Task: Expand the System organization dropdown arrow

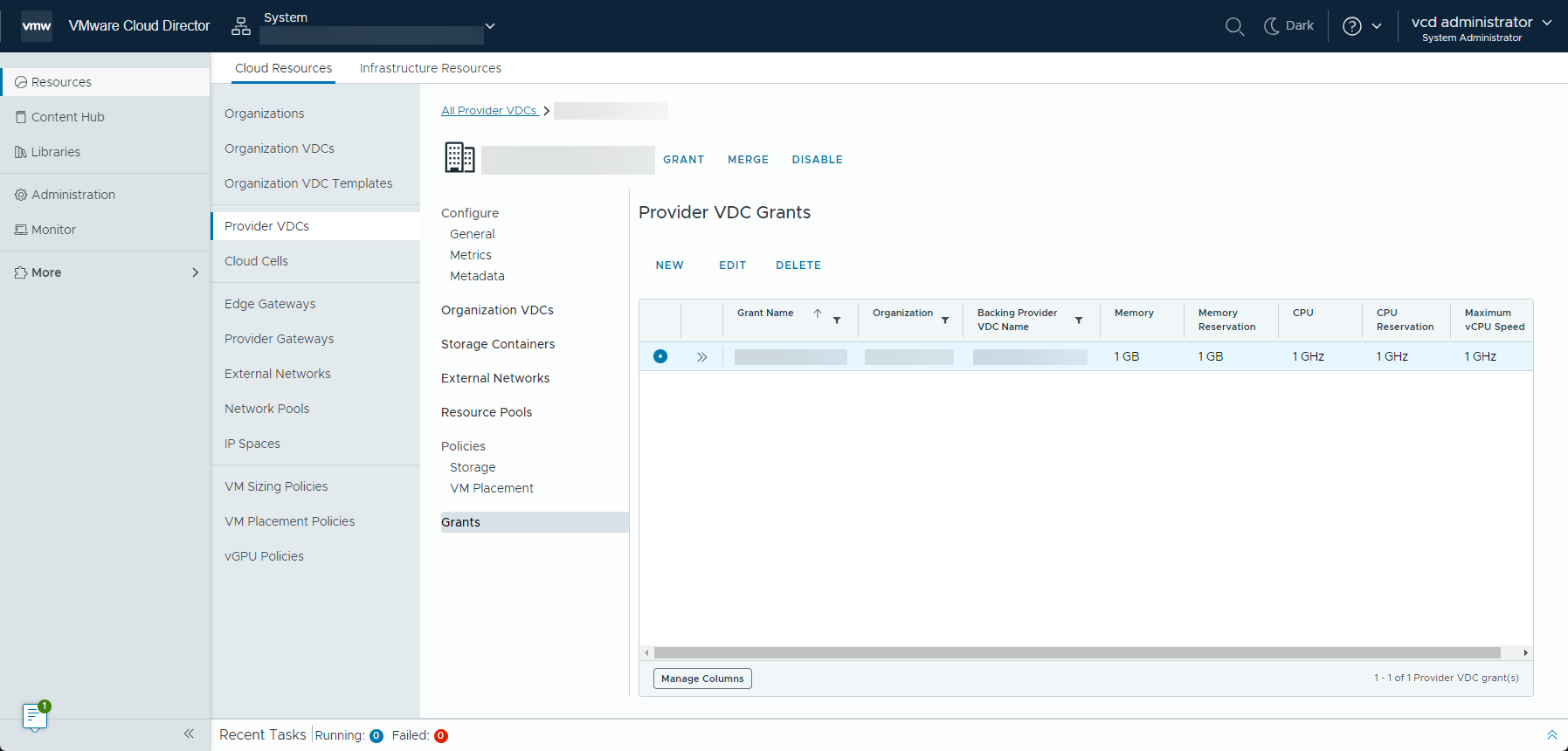Action: 490,26
